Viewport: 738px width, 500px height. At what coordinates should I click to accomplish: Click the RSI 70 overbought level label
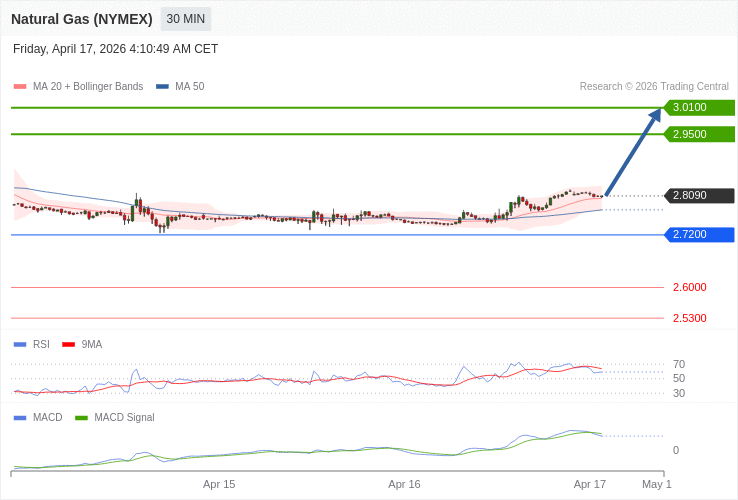point(678,364)
